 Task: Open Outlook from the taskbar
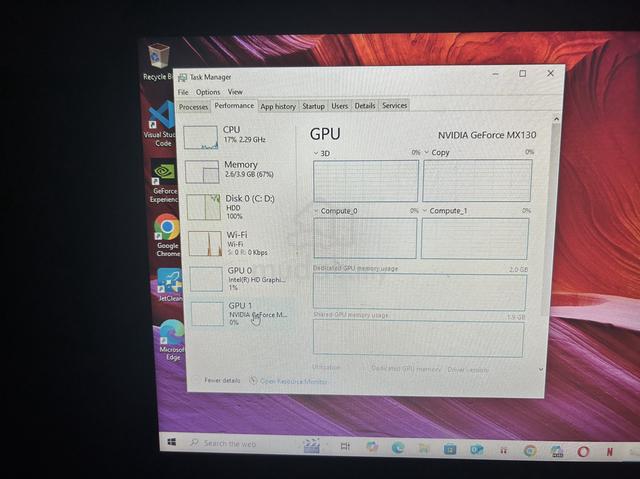[x=476, y=450]
